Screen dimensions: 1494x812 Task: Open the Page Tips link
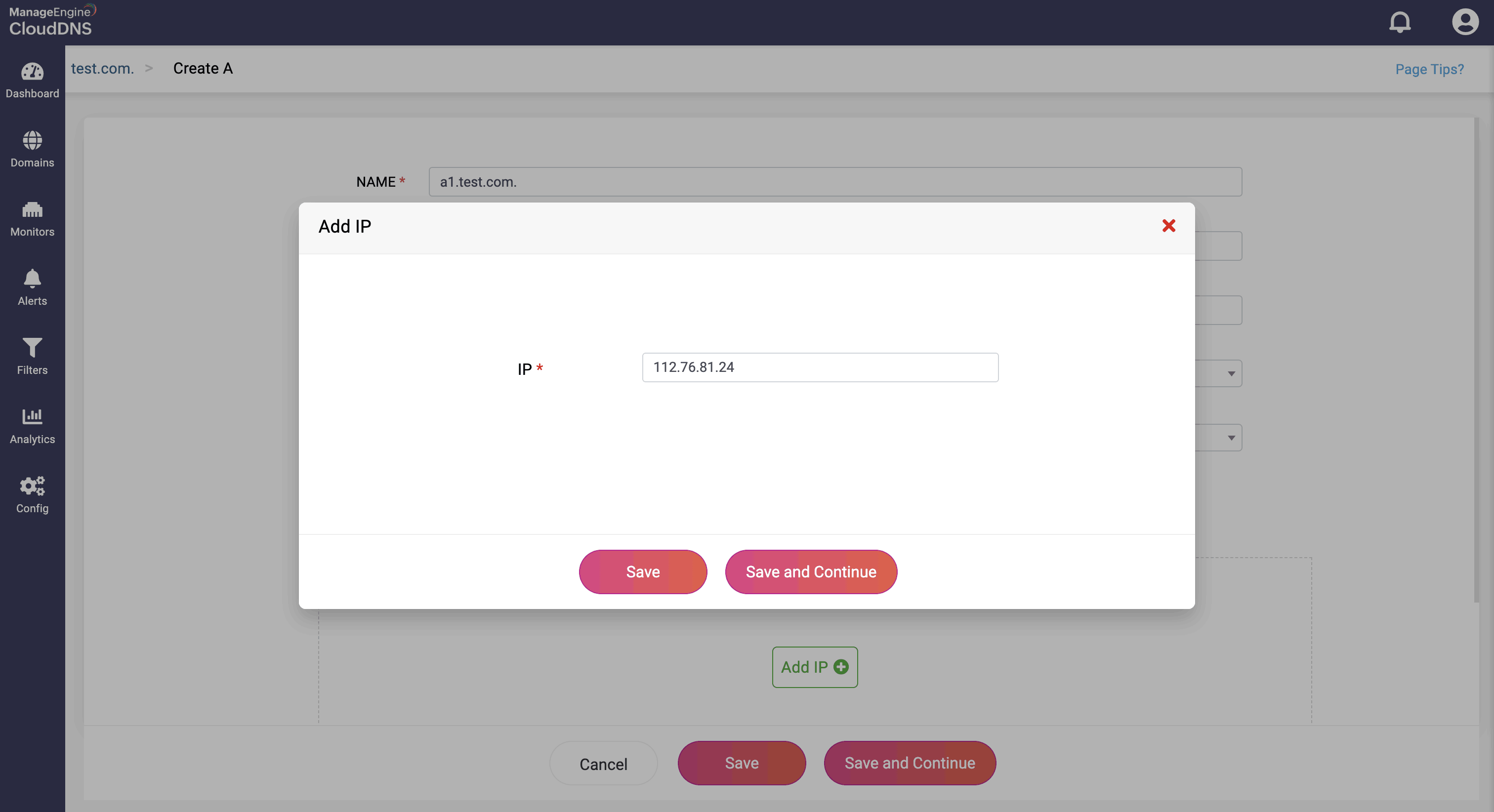(x=1429, y=70)
